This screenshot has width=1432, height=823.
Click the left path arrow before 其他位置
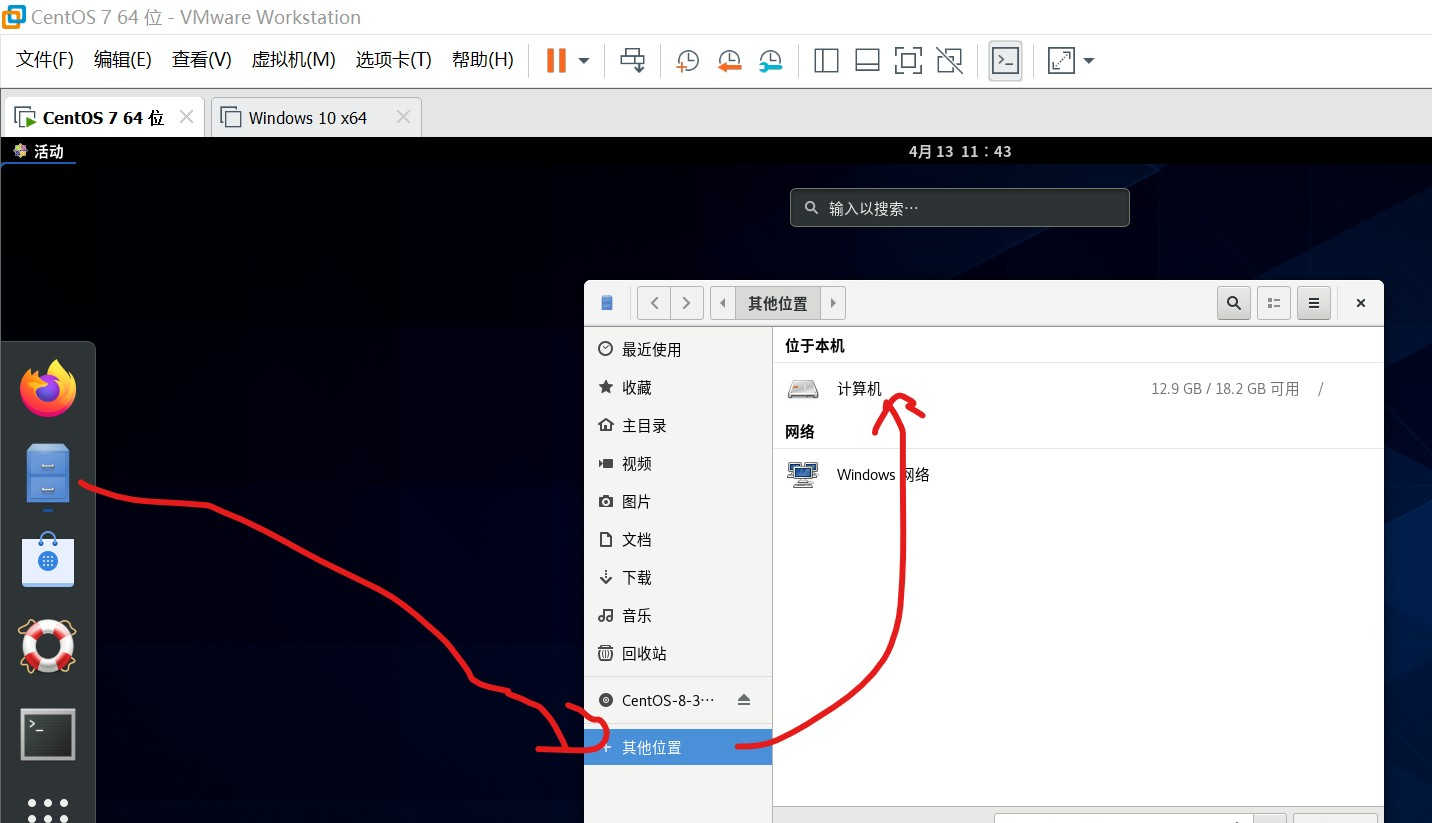click(x=723, y=303)
